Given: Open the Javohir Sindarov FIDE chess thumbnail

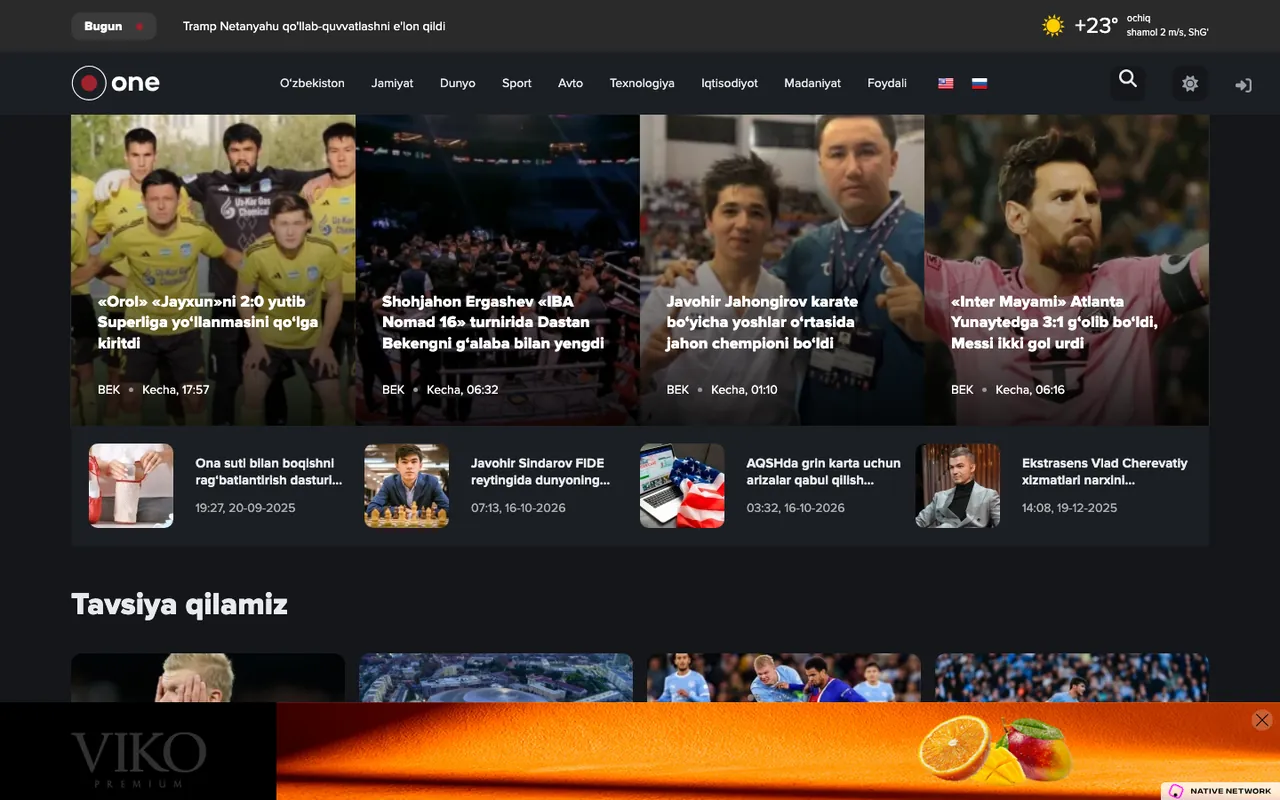Looking at the screenshot, I should click(407, 486).
